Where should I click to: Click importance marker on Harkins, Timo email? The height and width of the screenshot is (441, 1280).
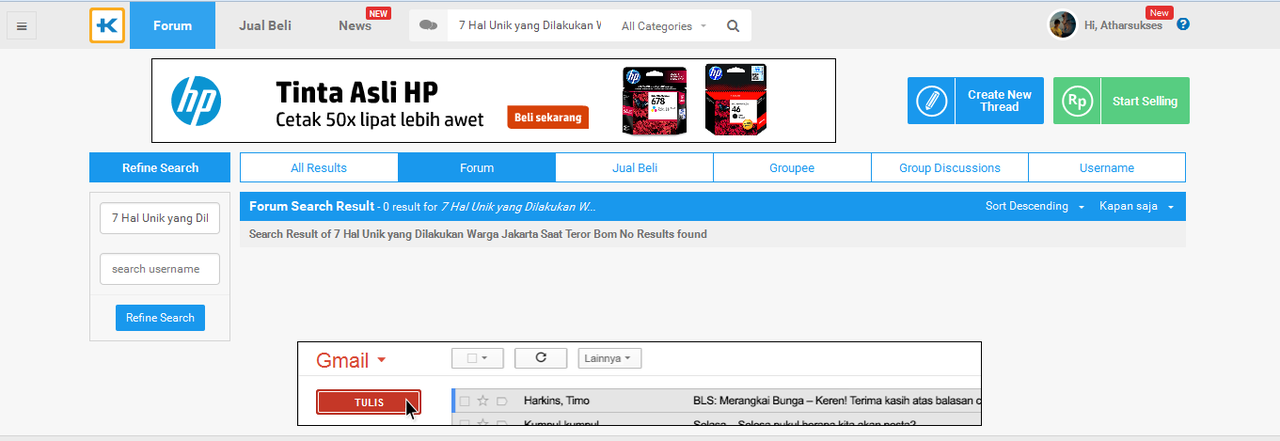pos(502,400)
